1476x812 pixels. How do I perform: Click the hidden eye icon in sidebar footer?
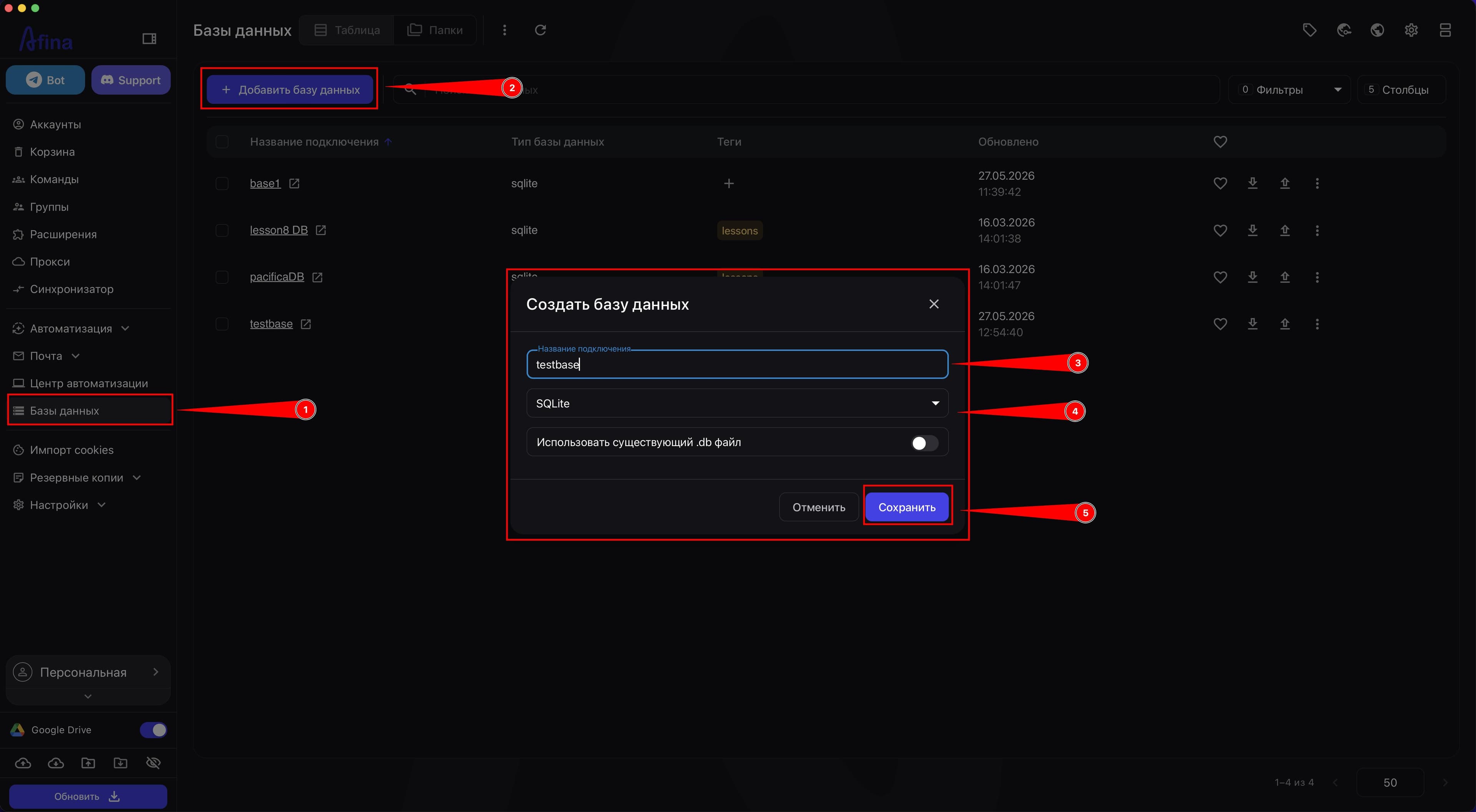[154, 763]
